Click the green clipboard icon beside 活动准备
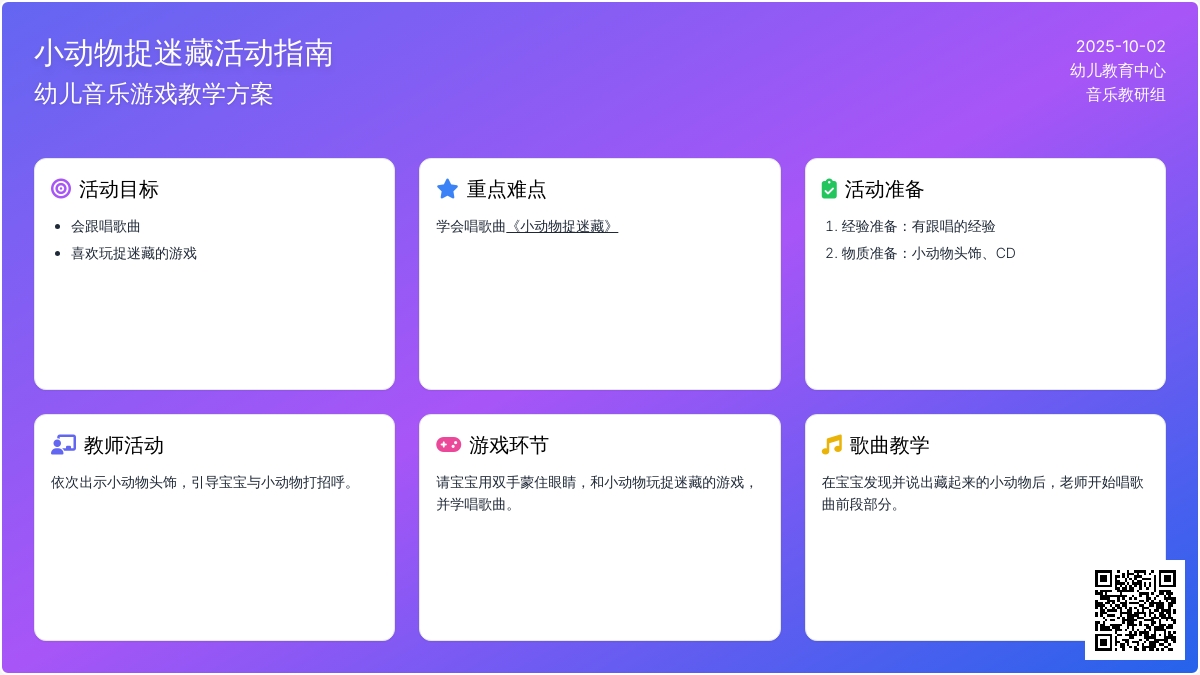 (x=829, y=189)
